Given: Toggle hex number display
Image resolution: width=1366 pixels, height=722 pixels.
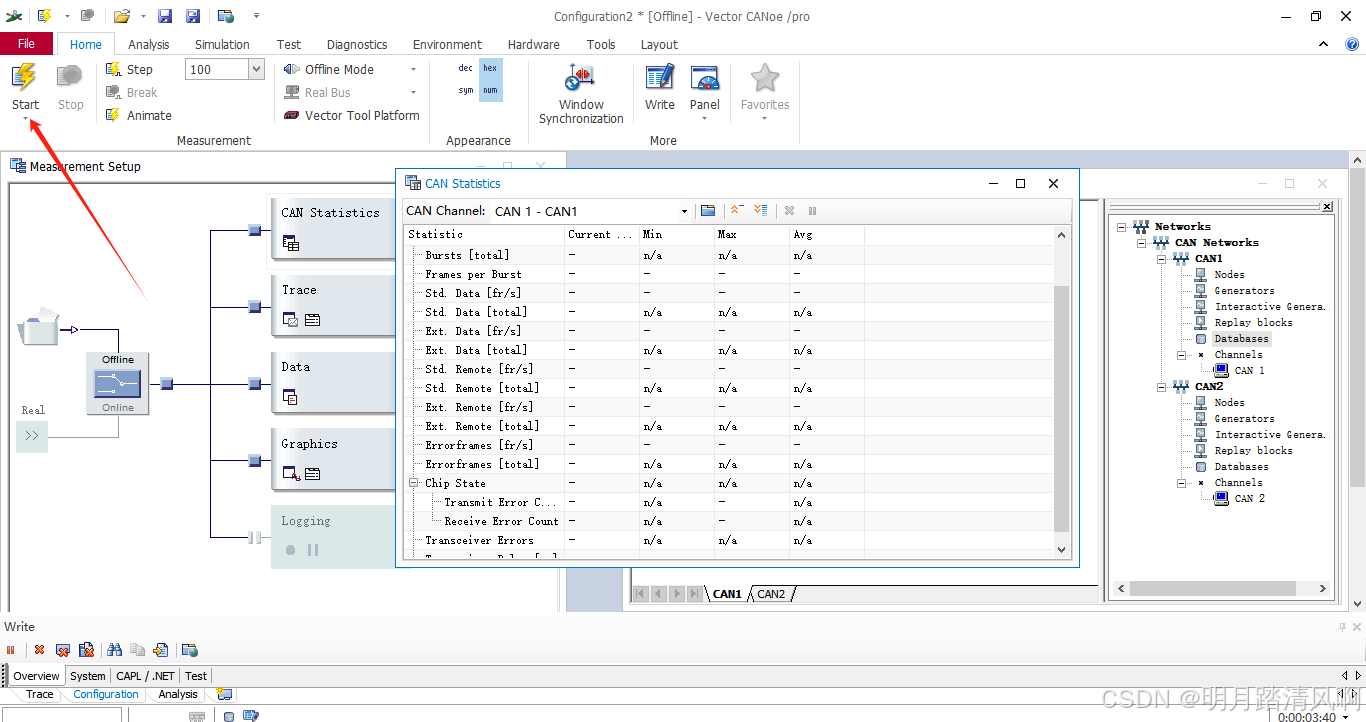Looking at the screenshot, I should click(x=490, y=68).
